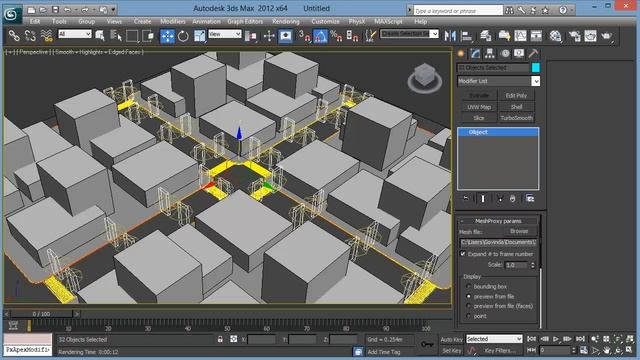Screen dimensions: 640x360
Task: Click the Auto Key button
Action: (x=451, y=339)
